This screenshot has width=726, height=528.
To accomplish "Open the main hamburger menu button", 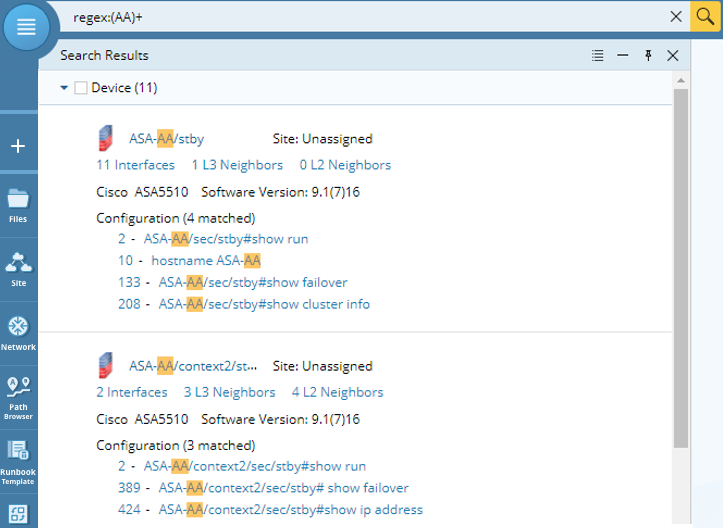I will click(x=26, y=27).
